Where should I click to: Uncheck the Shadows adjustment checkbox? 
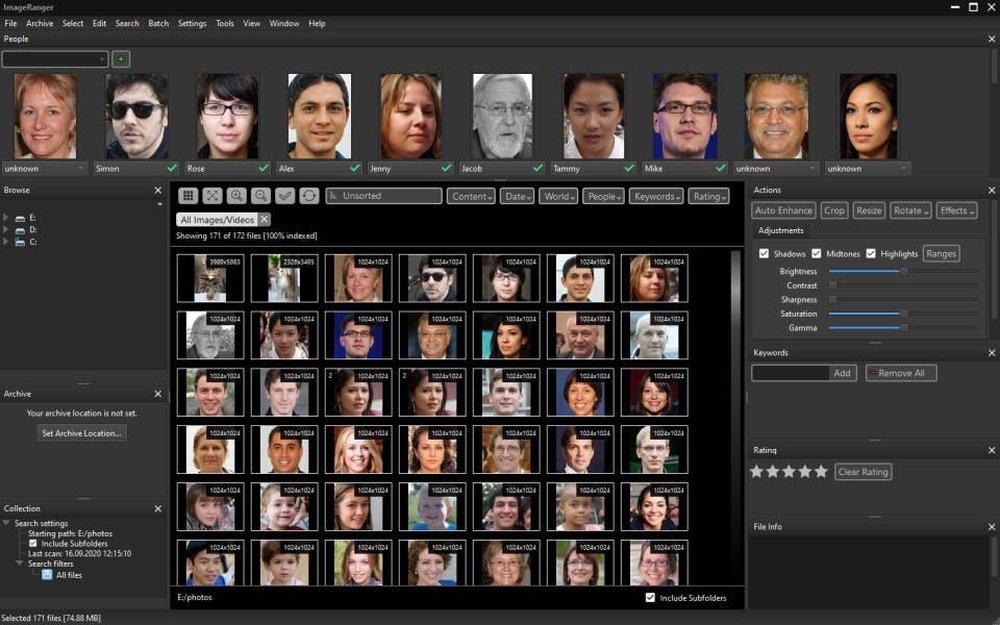pyautogui.click(x=766, y=253)
